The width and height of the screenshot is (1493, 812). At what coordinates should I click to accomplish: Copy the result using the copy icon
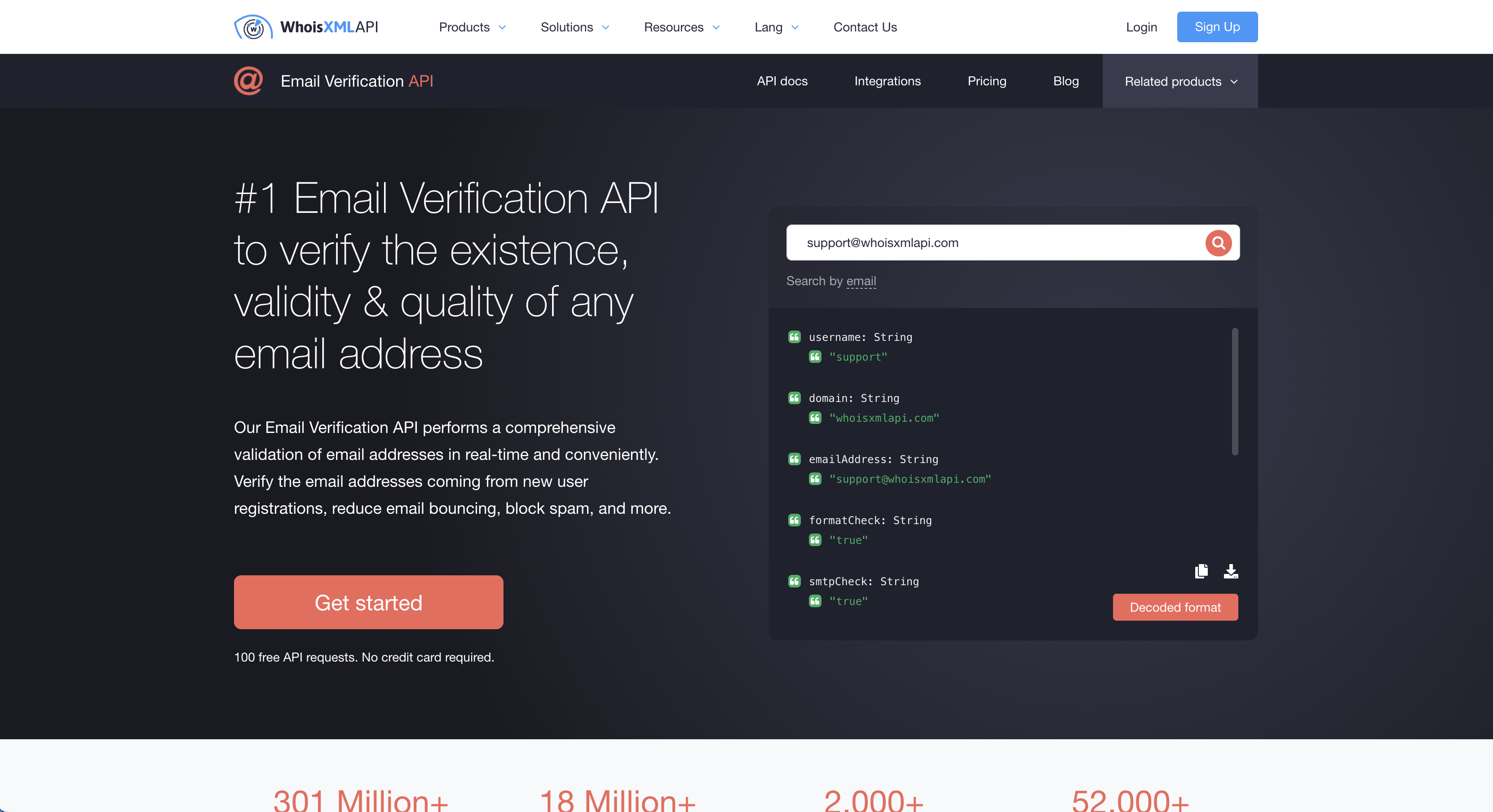tap(1201, 571)
